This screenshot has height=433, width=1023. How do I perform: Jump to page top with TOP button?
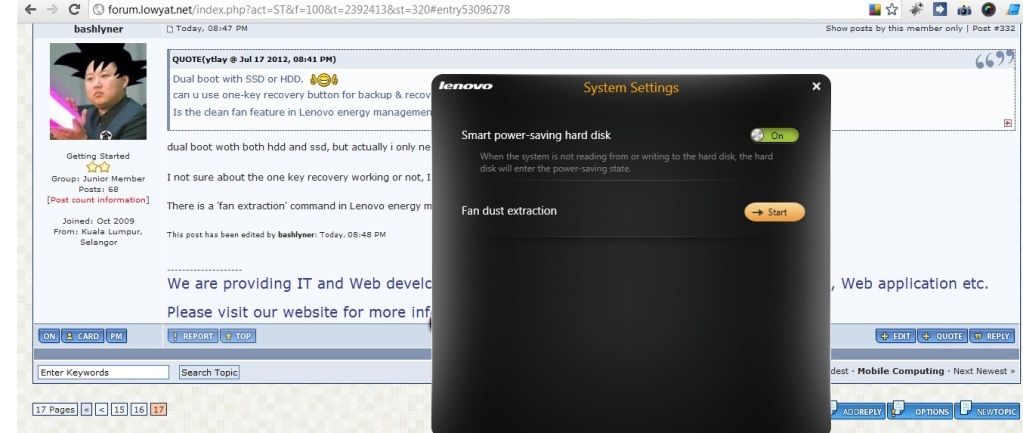point(238,336)
